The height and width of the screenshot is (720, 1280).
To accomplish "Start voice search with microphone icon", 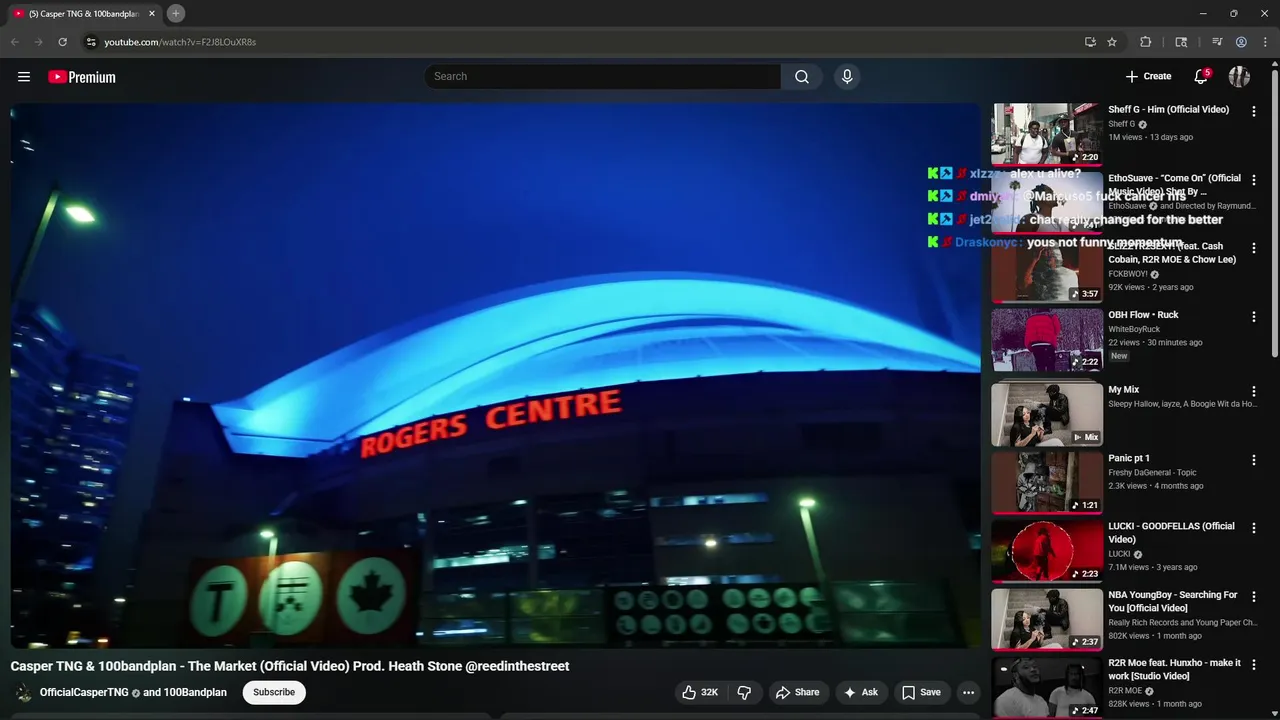I will click(847, 77).
